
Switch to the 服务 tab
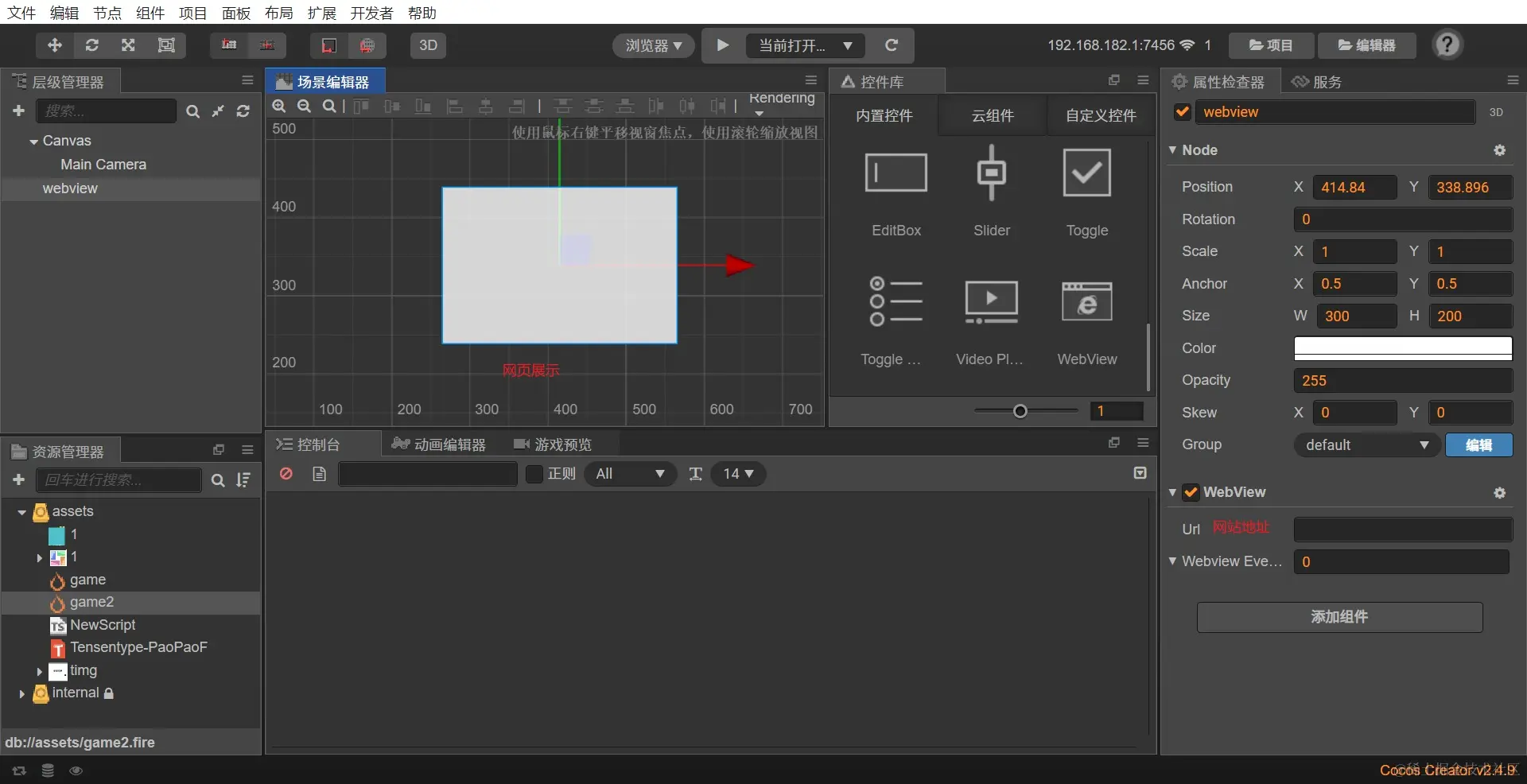1317,82
